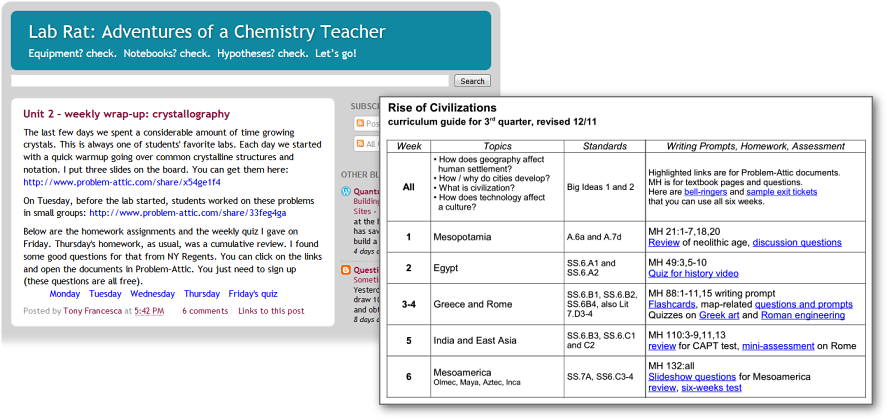Image resolution: width=888 pixels, height=420 pixels.
Task: Select the India and East Asia cell
Action: coord(497,341)
